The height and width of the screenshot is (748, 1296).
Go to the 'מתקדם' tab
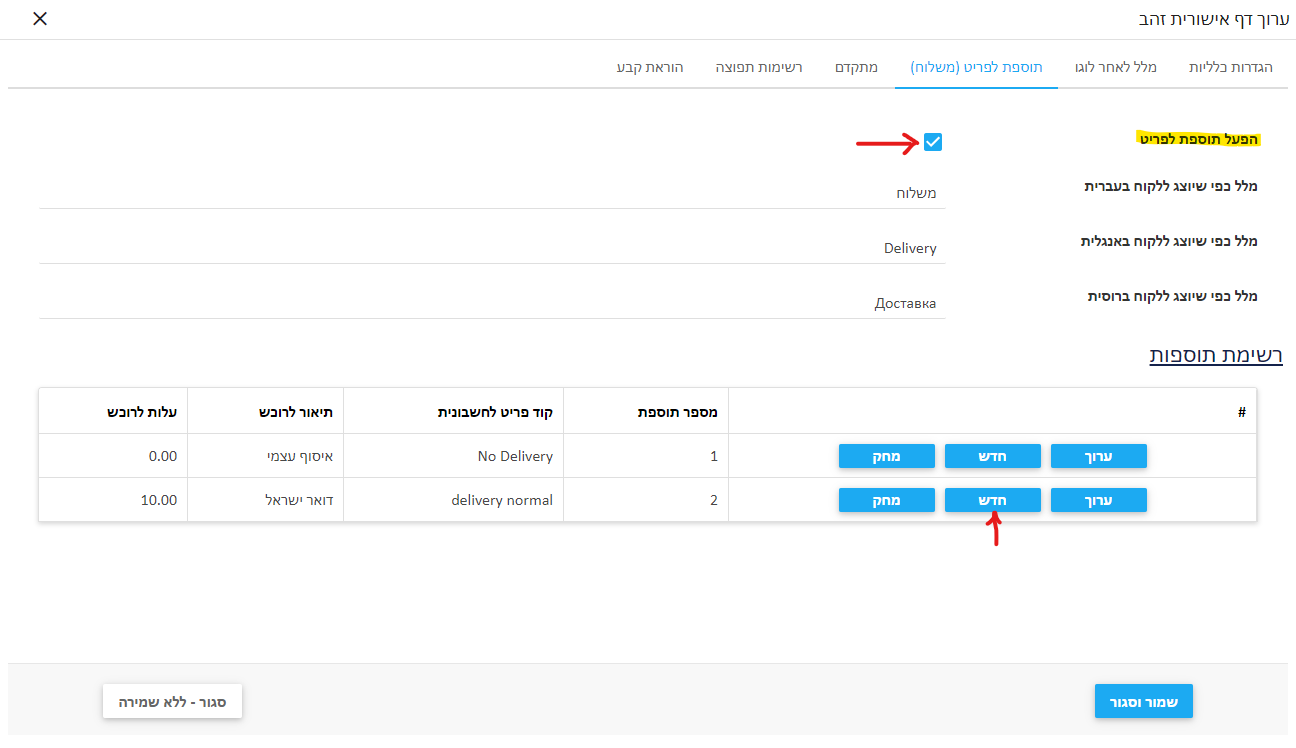point(856,67)
